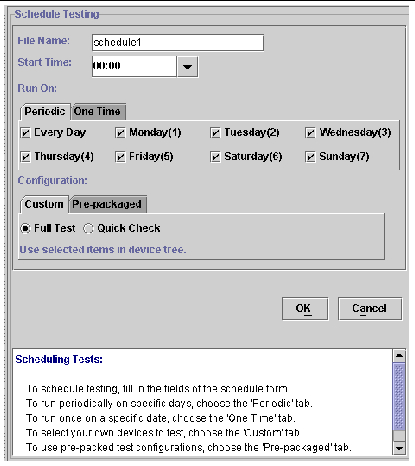Image resolution: width=415 pixels, height=466 pixels.
Task: Open the Pre-packaged configuration tab
Action: click(x=107, y=204)
